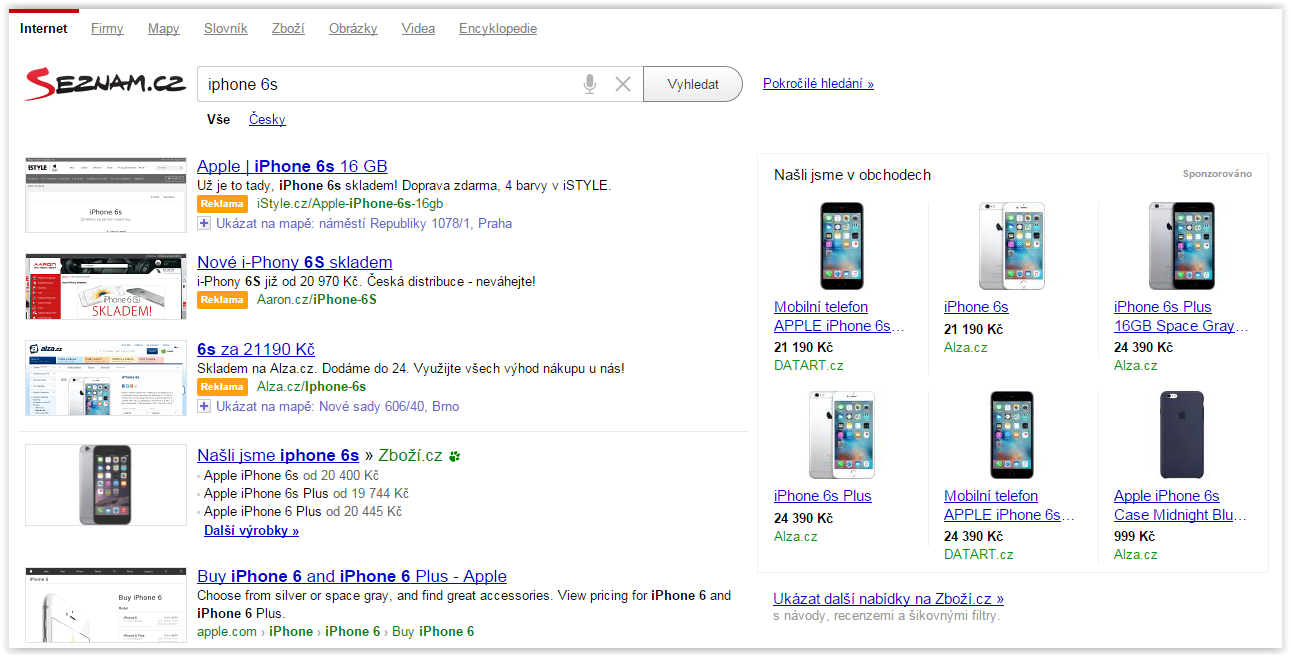Image resolution: width=1290 pixels, height=656 pixels.
Task: Click the Reklama badge beside Alza.cz/Iphone-6s
Action: pyautogui.click(x=223, y=387)
